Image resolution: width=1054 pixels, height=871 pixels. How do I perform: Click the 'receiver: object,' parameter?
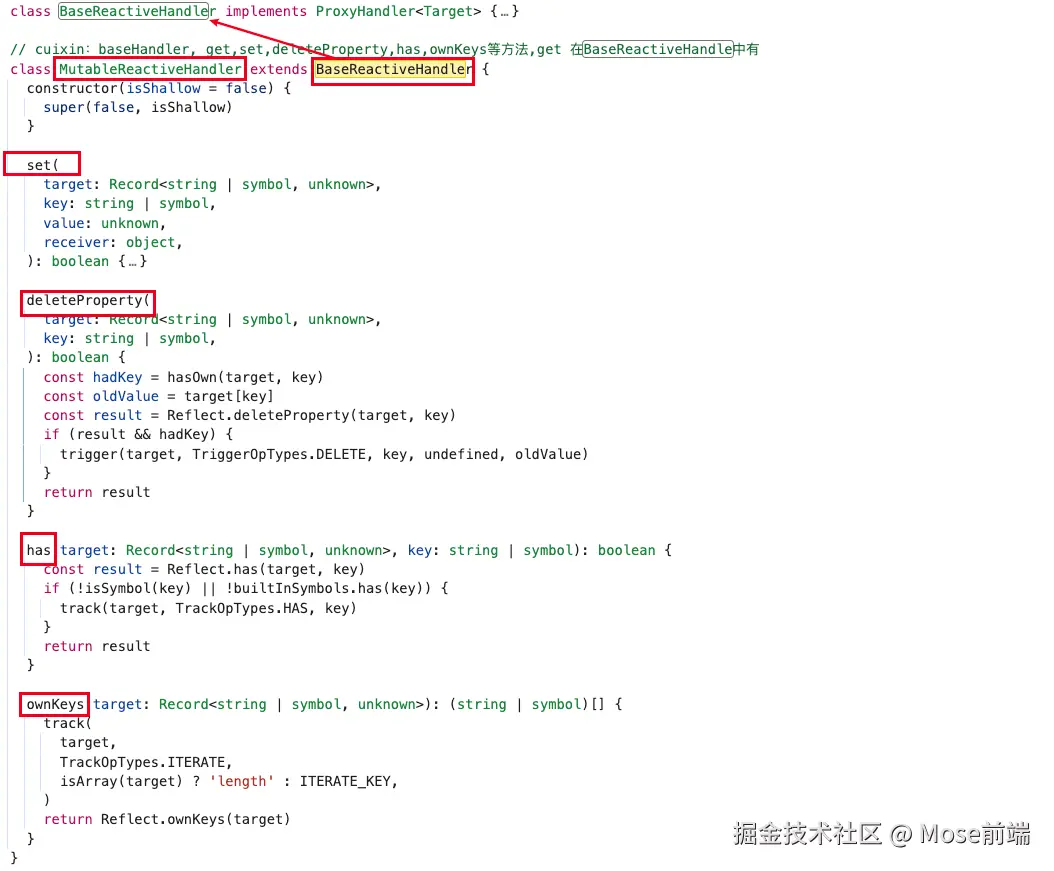(113, 243)
